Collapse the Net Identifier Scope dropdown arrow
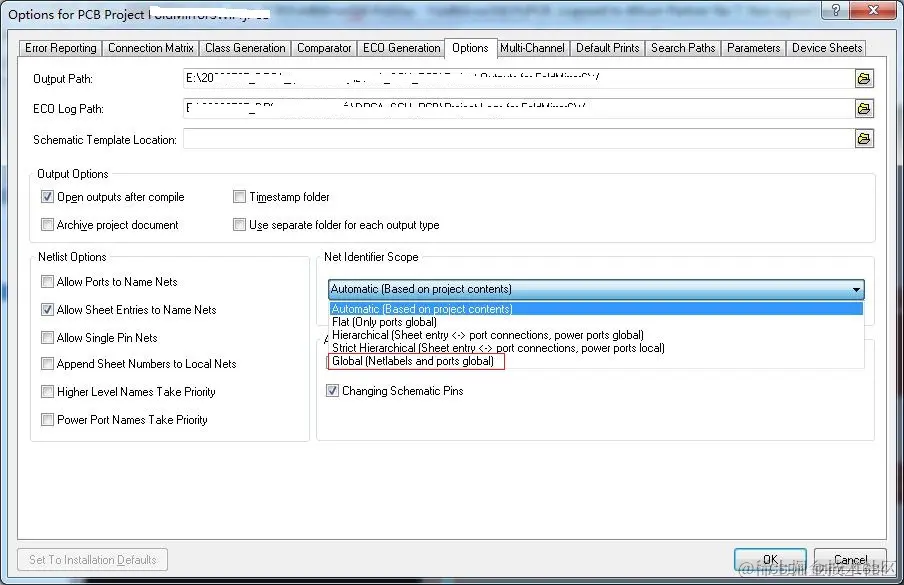 [x=856, y=289]
